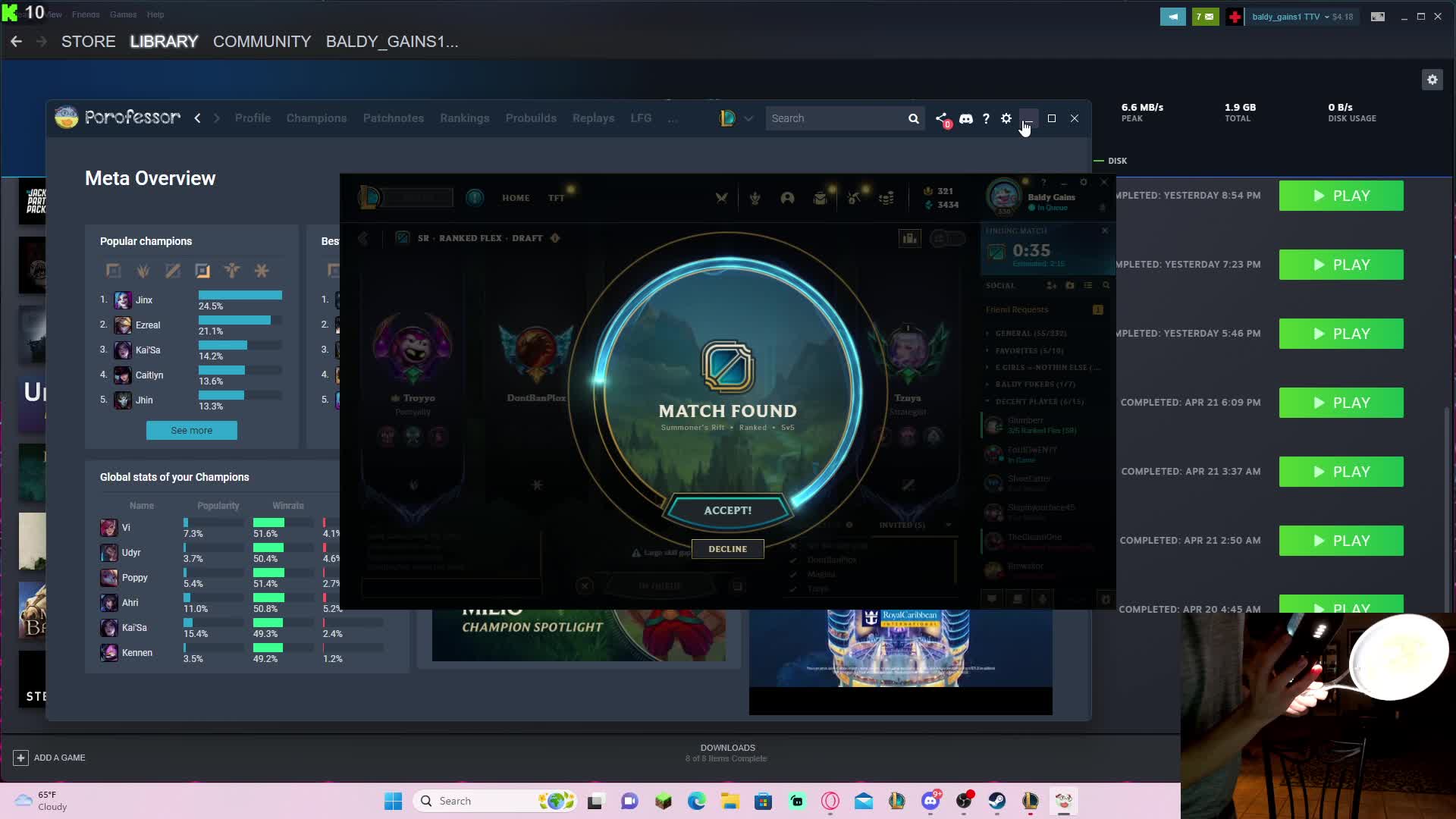Select Jinx popularity bar
The width and height of the screenshot is (1456, 819).
click(x=240, y=295)
